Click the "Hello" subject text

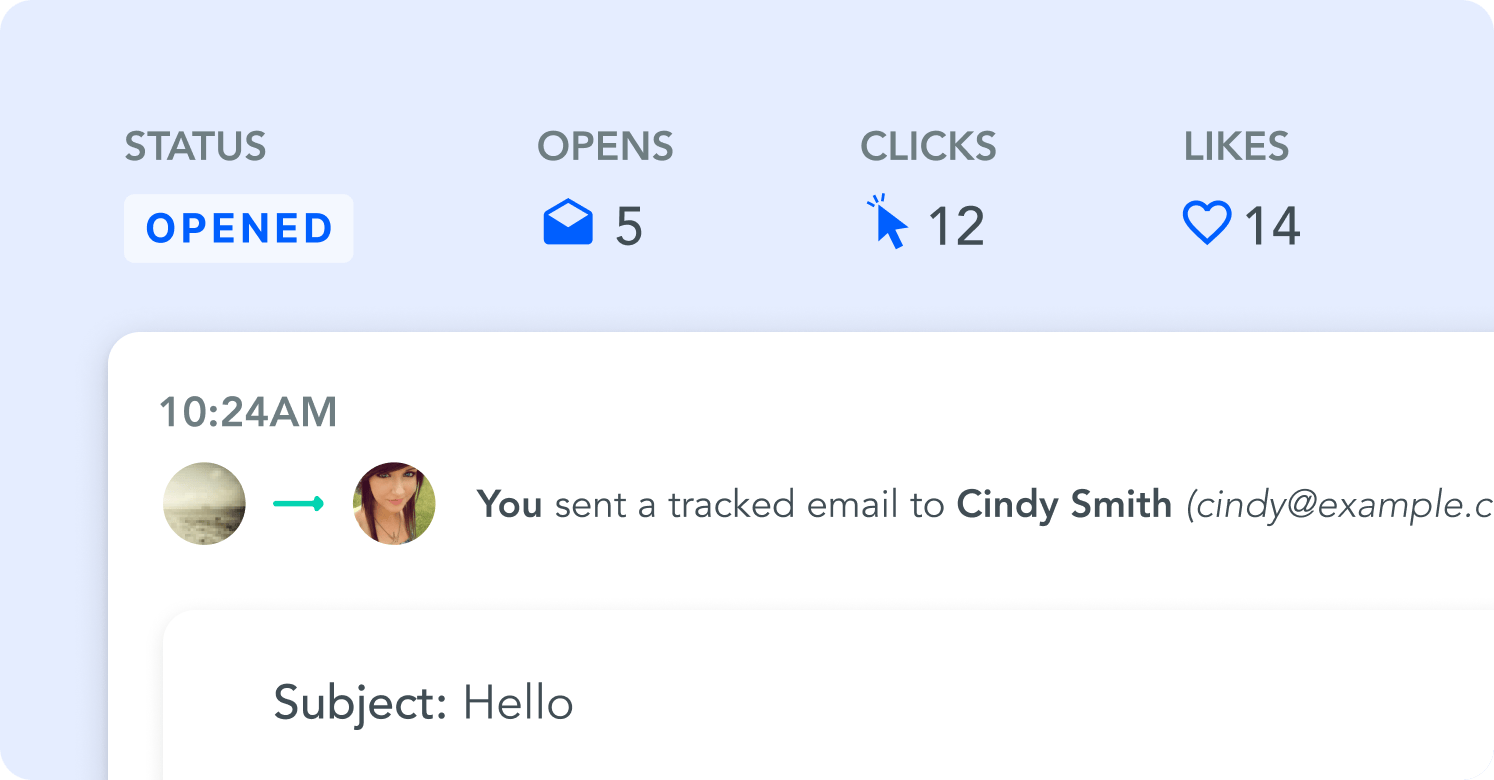pyautogui.click(x=518, y=703)
